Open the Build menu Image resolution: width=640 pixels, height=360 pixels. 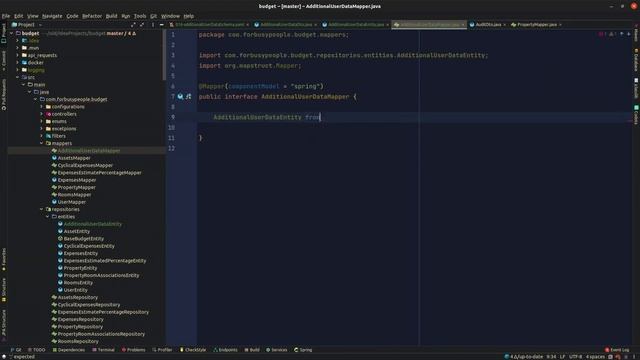click(x=111, y=16)
